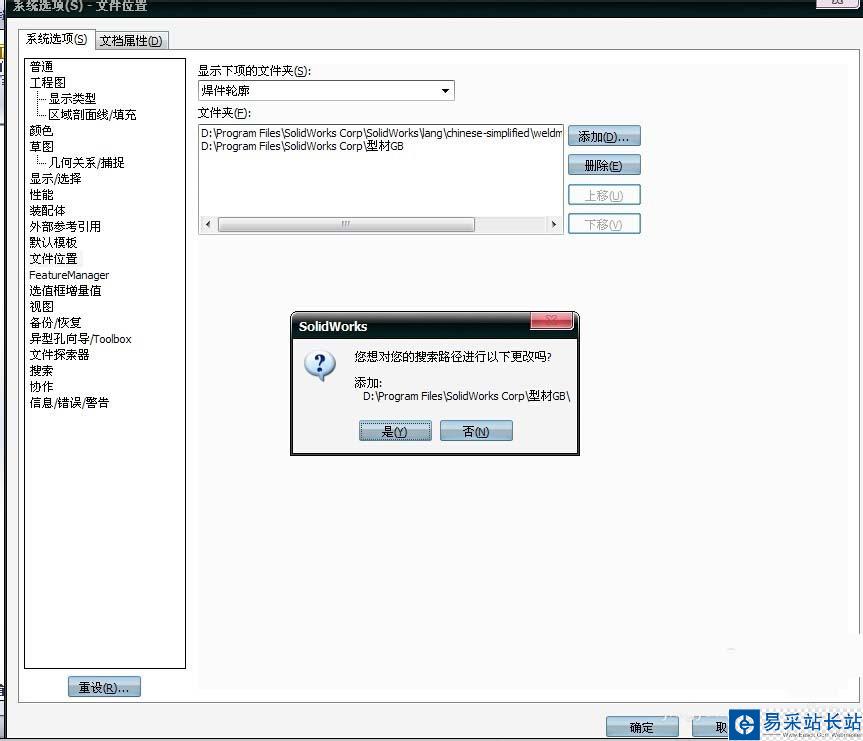This screenshot has width=863, height=741.
Task: Select 备份/恢复 option
Action: pos(55,323)
